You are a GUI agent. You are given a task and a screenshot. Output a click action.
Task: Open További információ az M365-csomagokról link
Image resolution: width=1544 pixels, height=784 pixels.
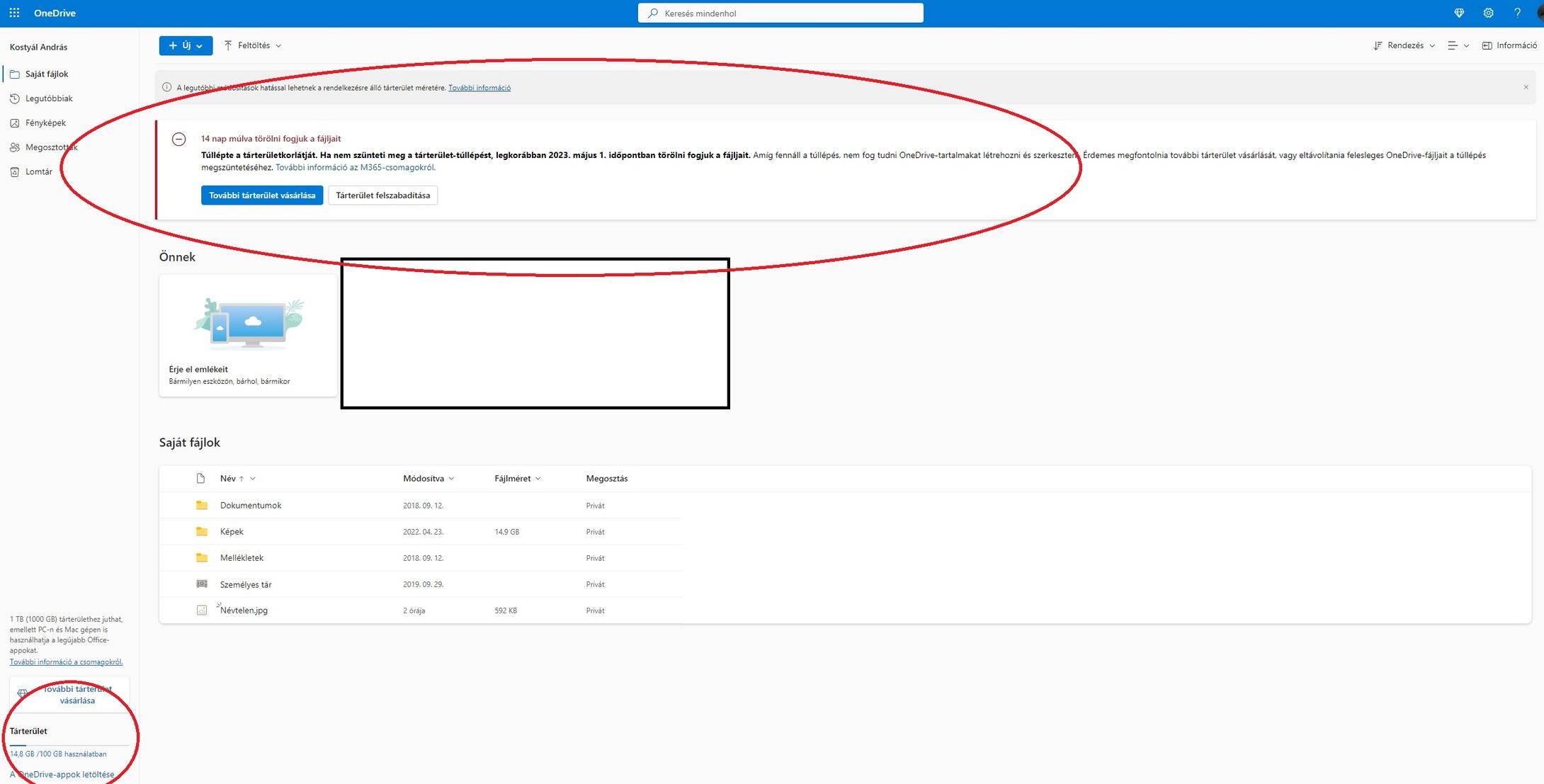[x=355, y=168]
